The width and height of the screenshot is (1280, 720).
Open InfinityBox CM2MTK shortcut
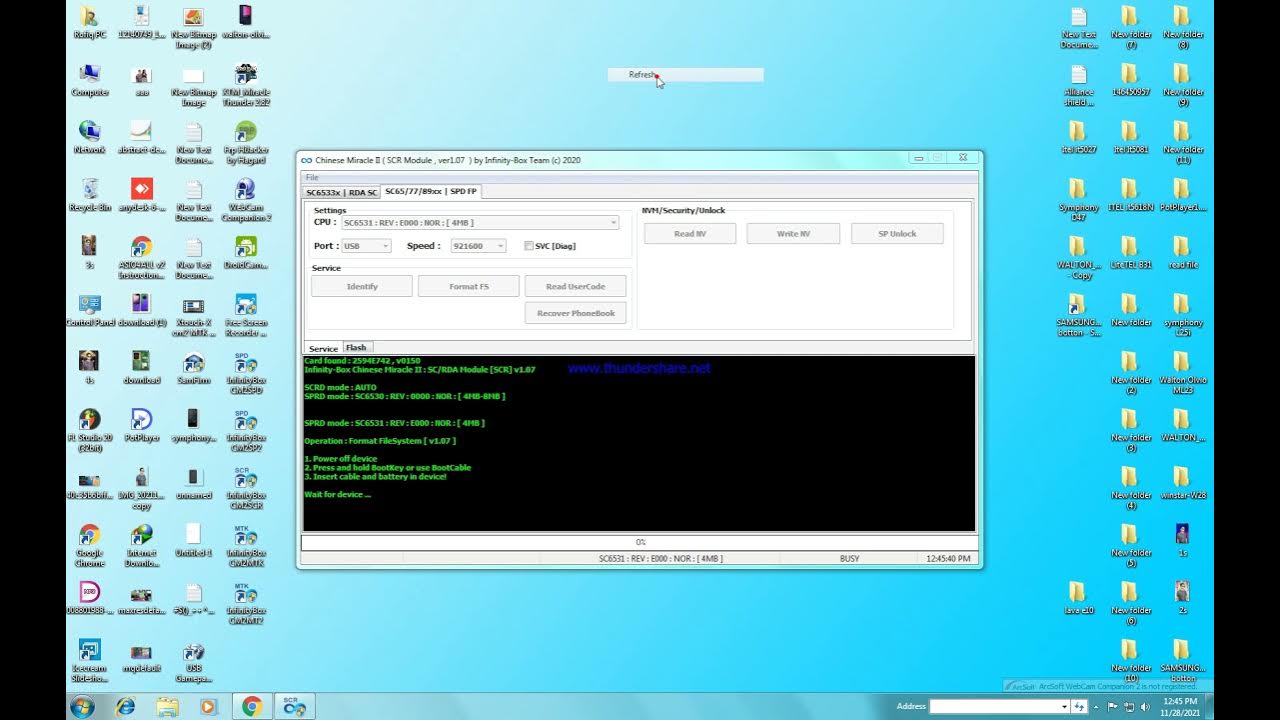[x=246, y=544]
